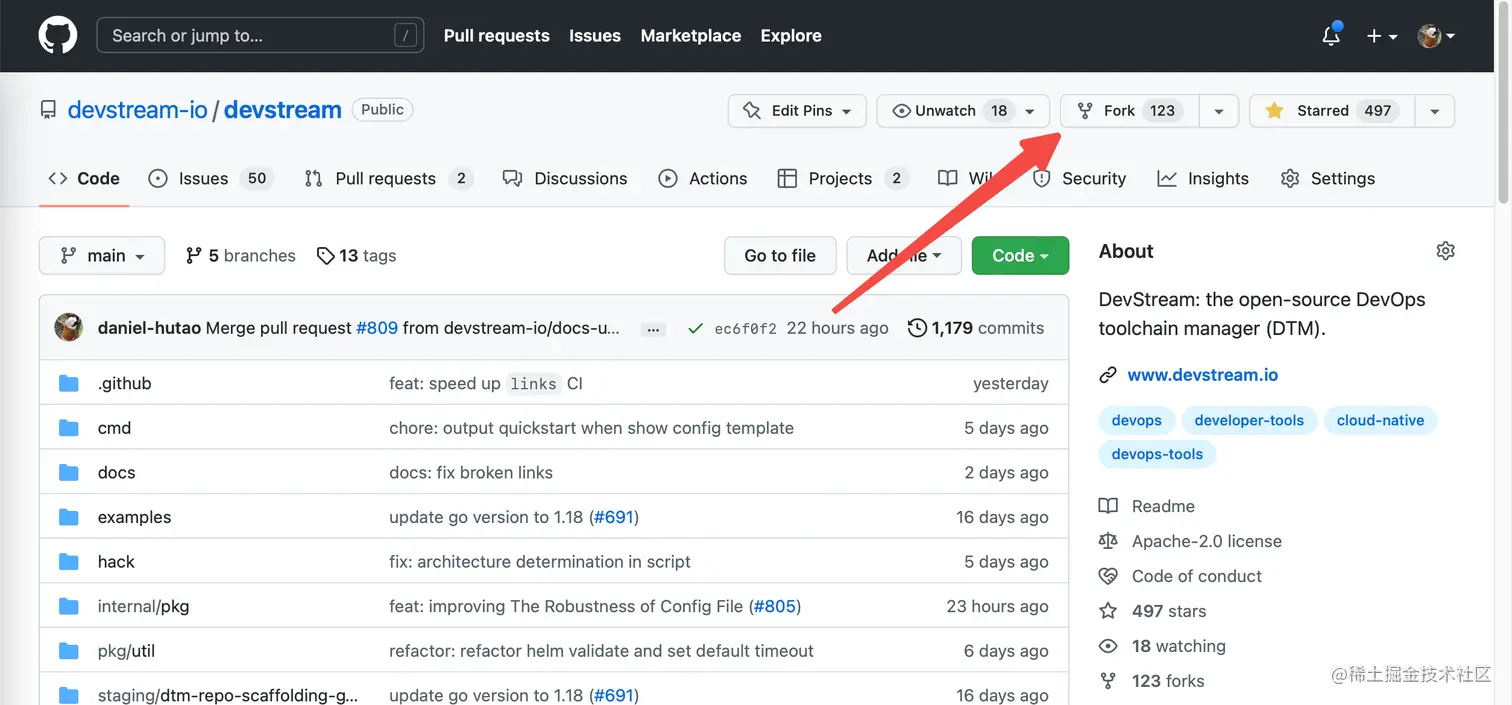The width and height of the screenshot is (1512, 705).
Task: Open the user avatar menu
Action: point(1436,35)
